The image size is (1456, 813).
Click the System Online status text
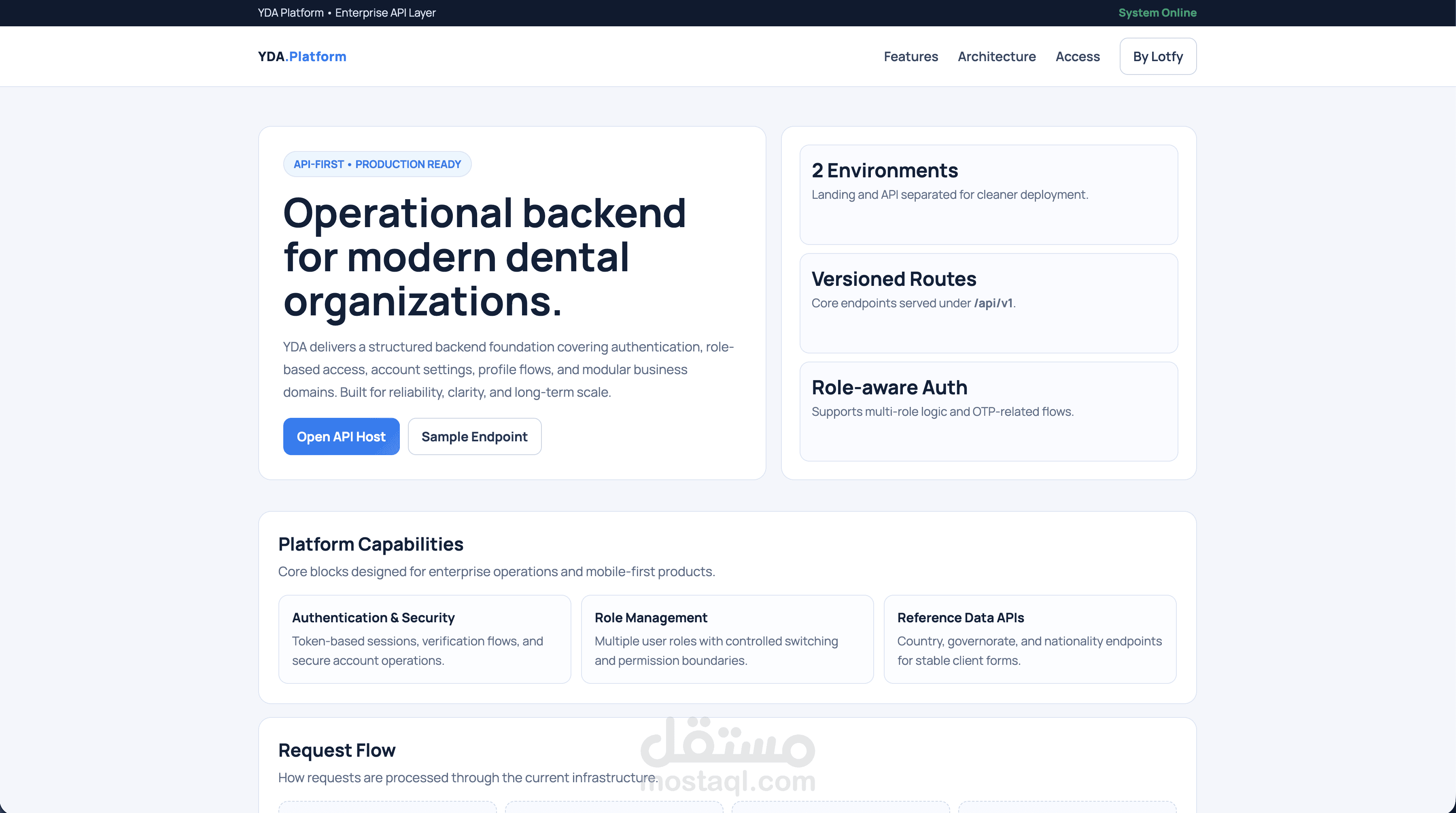(1157, 13)
